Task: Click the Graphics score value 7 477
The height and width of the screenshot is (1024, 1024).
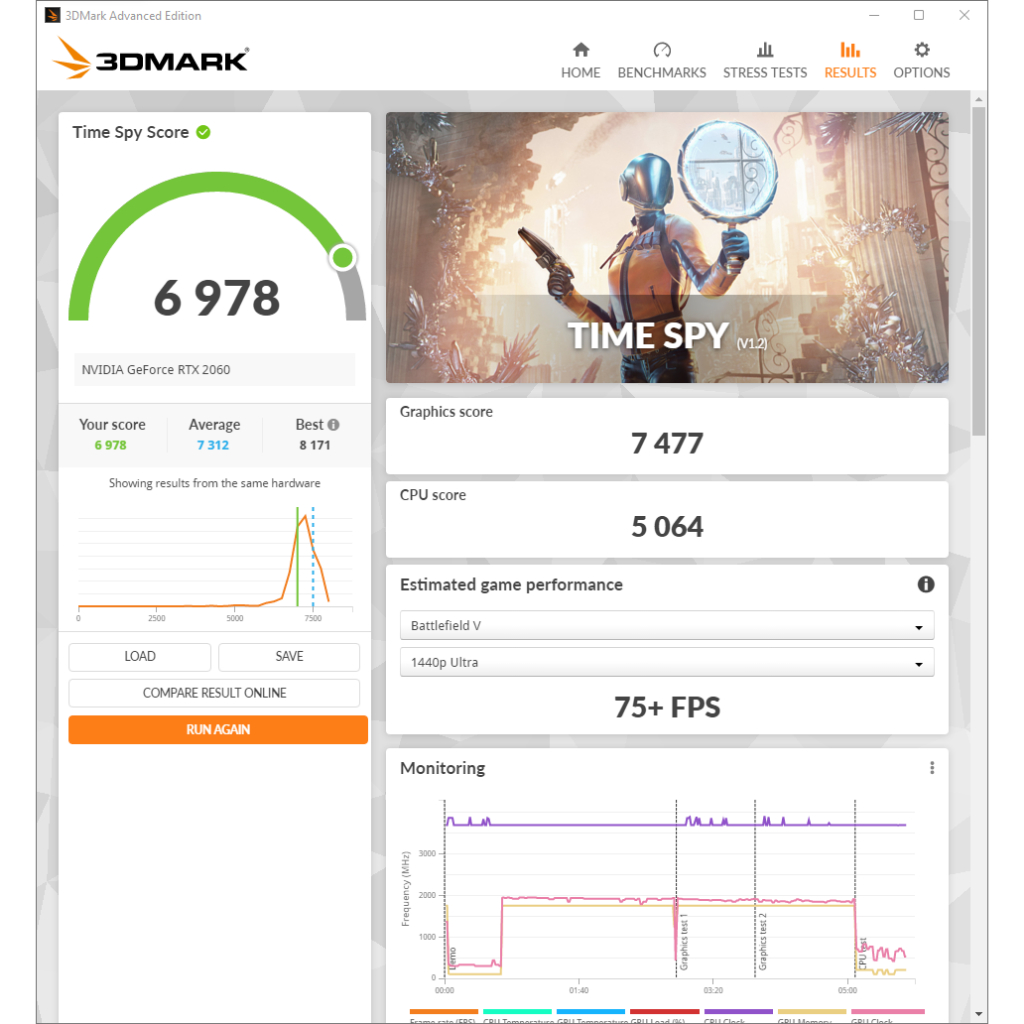Action: coord(667,444)
